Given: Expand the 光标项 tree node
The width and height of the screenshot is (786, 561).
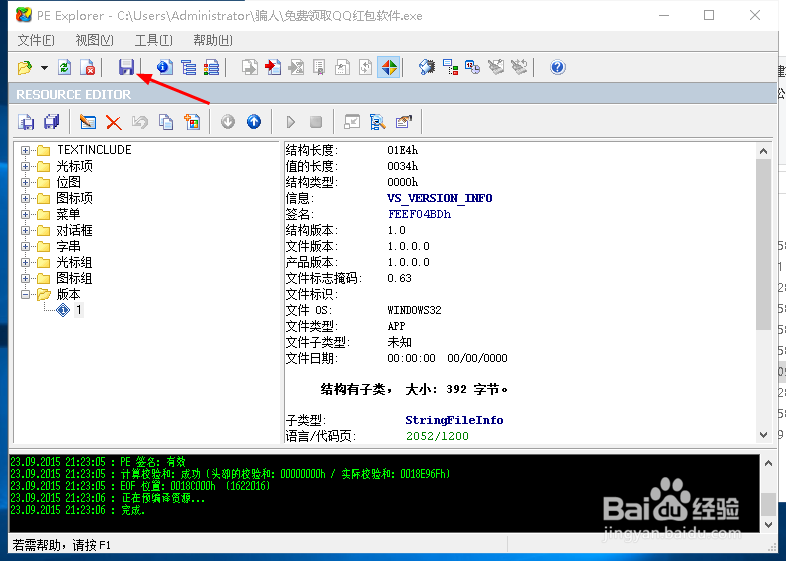Looking at the screenshot, I should tap(25, 166).
